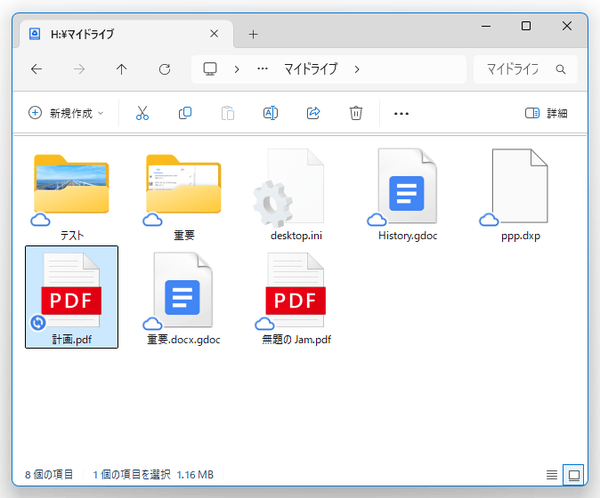Click the Copy icon in toolbar
Image resolution: width=600 pixels, height=498 pixels.
coord(185,113)
